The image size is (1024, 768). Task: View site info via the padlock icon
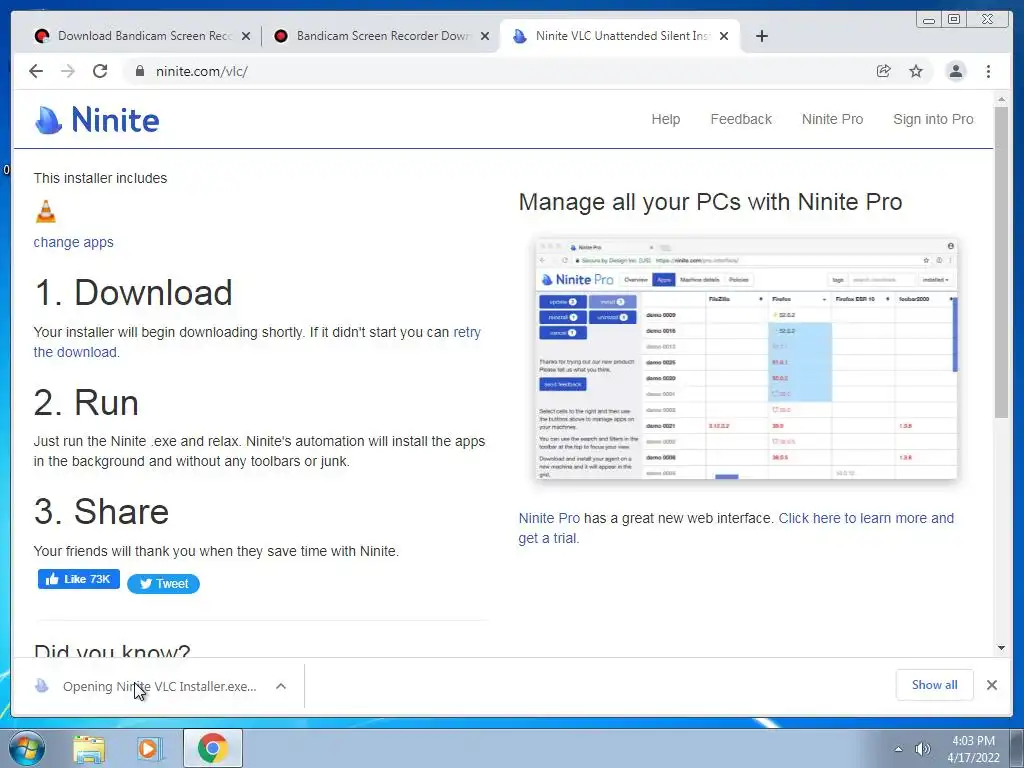pos(139,71)
